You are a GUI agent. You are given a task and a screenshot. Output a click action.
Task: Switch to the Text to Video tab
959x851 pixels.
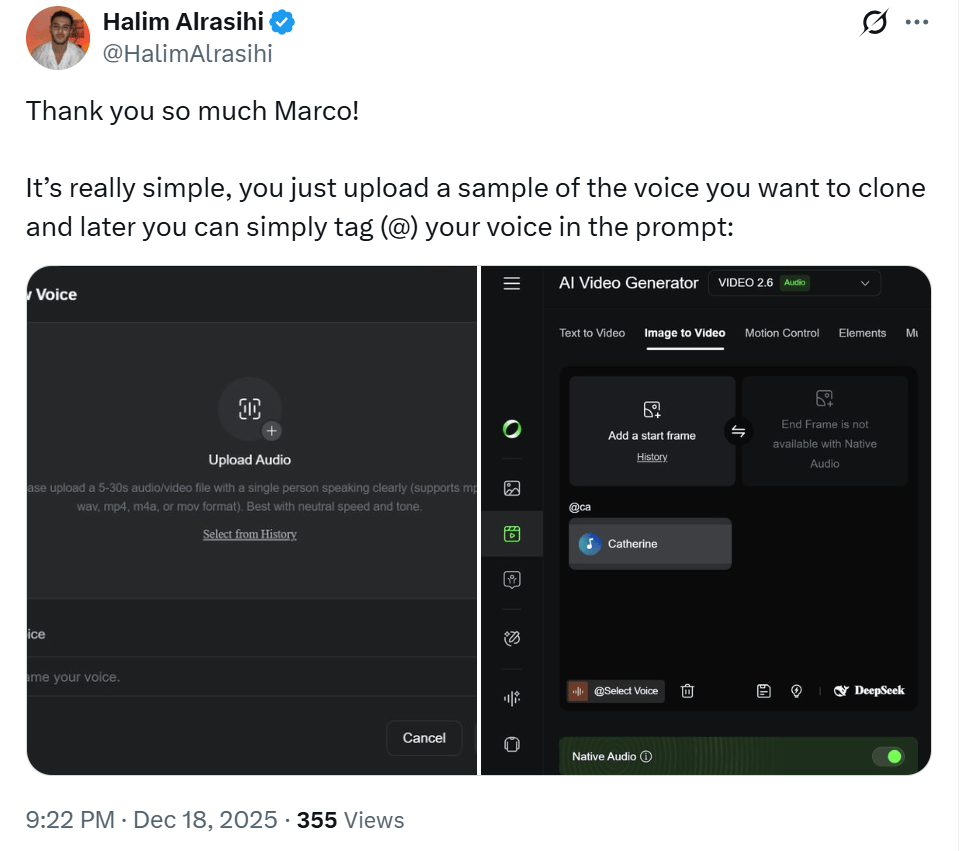click(x=592, y=333)
